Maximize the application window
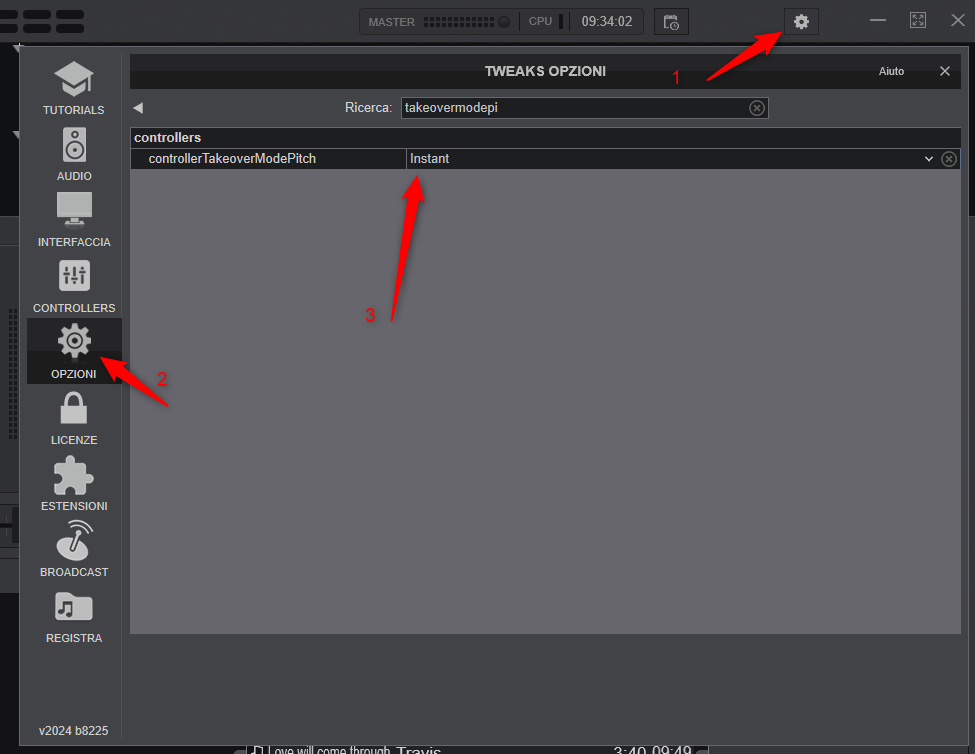Screen dimensions: 975x754 click(918, 21)
